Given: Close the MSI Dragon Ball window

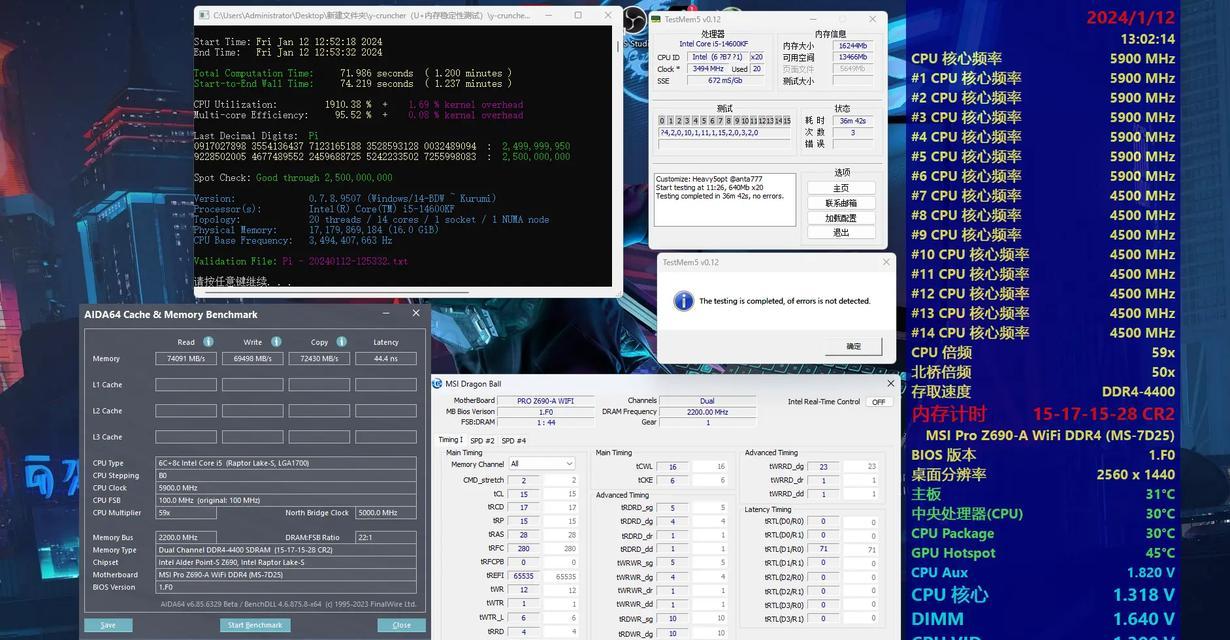Looking at the screenshot, I should 891,383.
